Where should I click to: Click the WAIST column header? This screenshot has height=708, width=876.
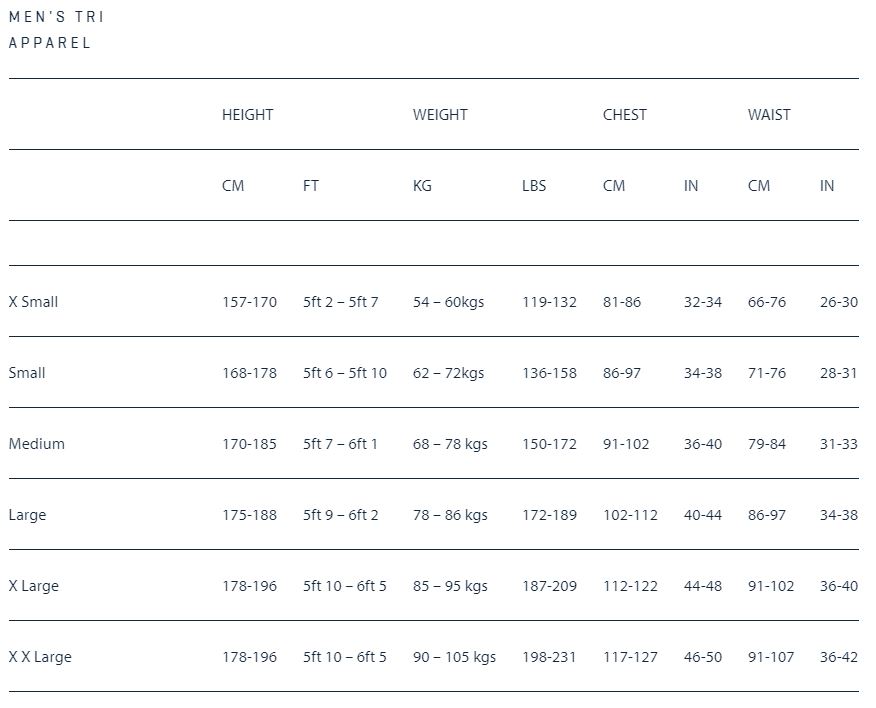click(769, 115)
